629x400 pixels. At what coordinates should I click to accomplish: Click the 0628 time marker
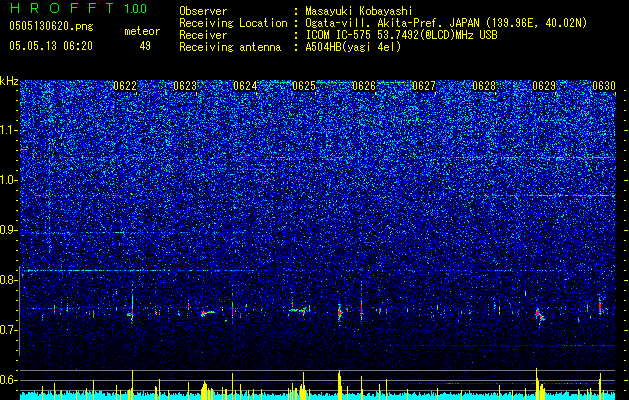coord(484,86)
